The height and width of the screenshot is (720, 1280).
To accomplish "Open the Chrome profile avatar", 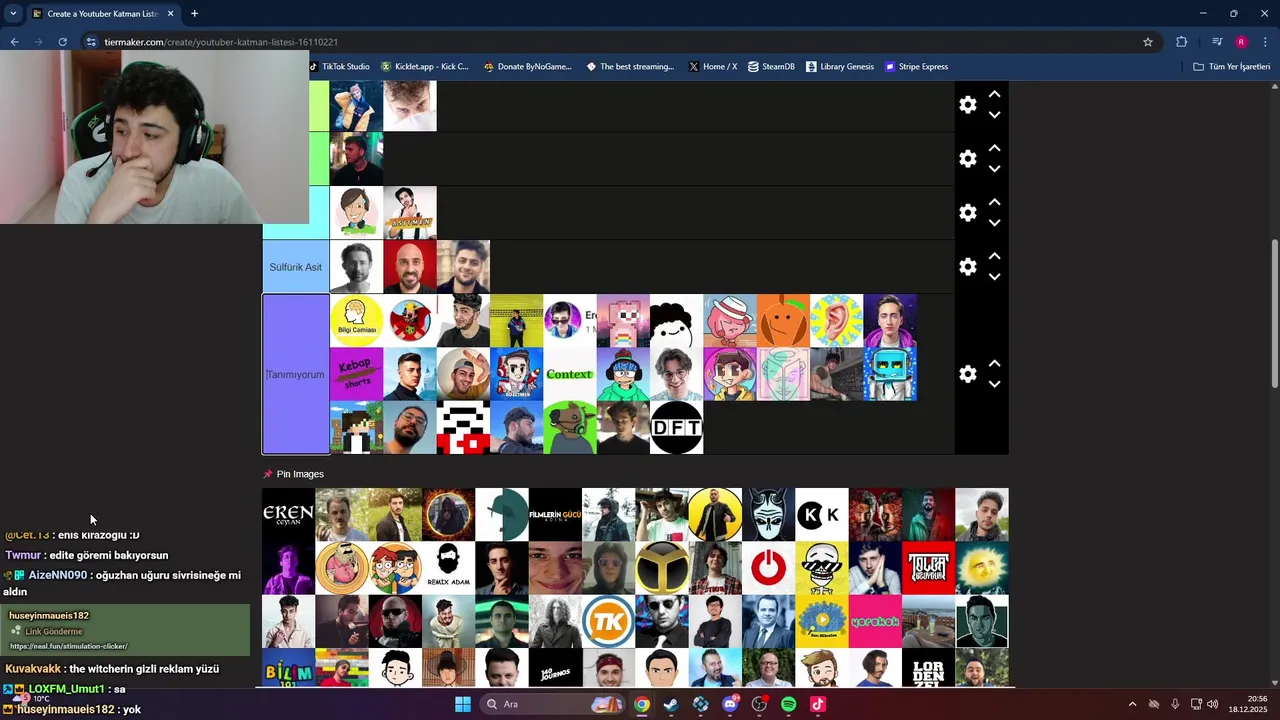I will [x=1241, y=42].
